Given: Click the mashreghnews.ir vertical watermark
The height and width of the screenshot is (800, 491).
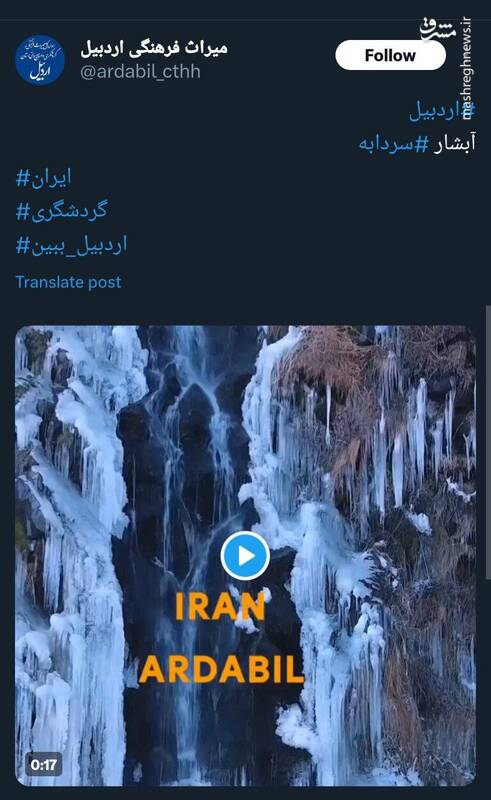Looking at the screenshot, I should click(467, 68).
